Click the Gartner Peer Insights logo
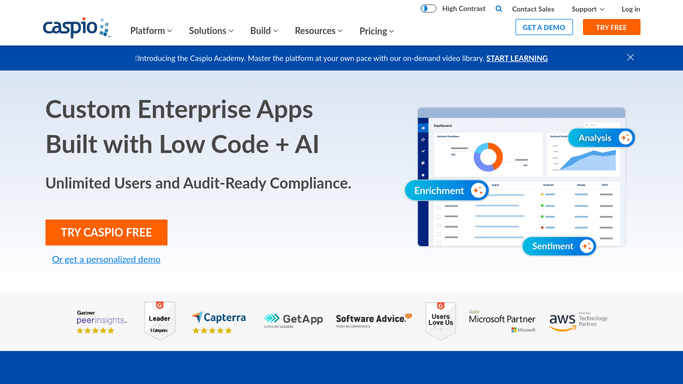Screen dimensions: 683x384 101,322
